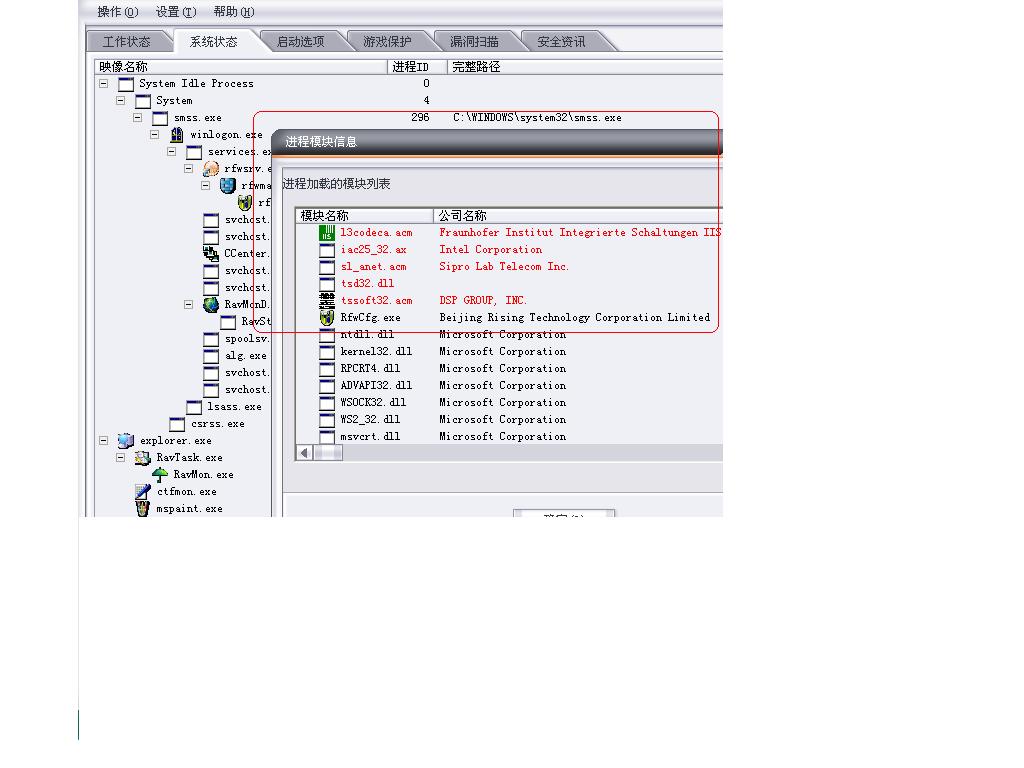Collapse the smss.exe tree node

(x=137, y=118)
